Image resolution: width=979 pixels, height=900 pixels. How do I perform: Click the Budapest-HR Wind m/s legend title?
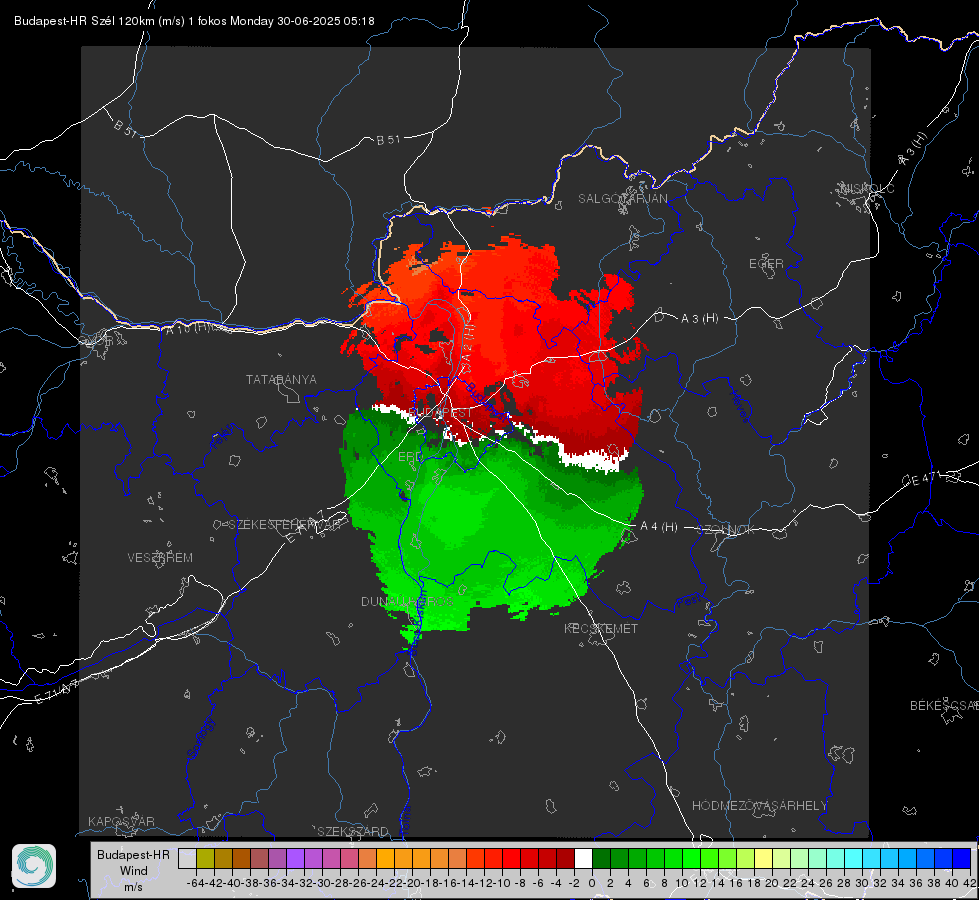(133, 871)
